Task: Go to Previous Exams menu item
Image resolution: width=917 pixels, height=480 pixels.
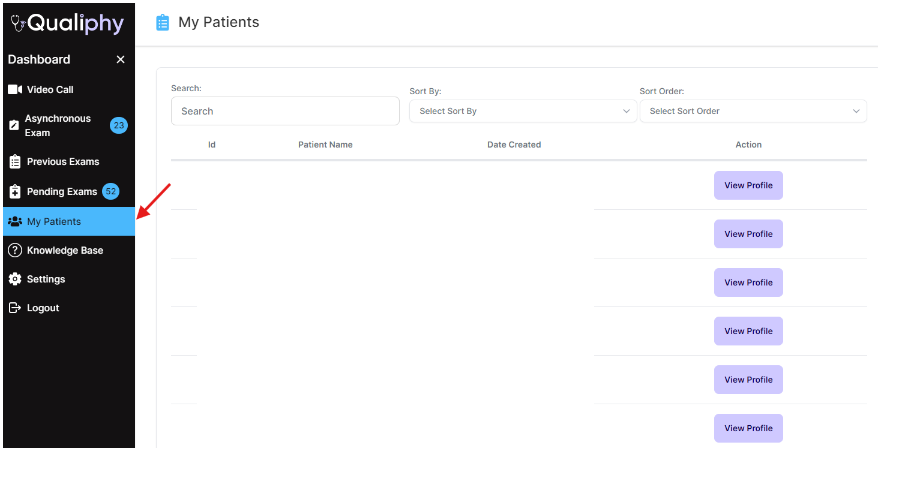Action: tap(63, 162)
